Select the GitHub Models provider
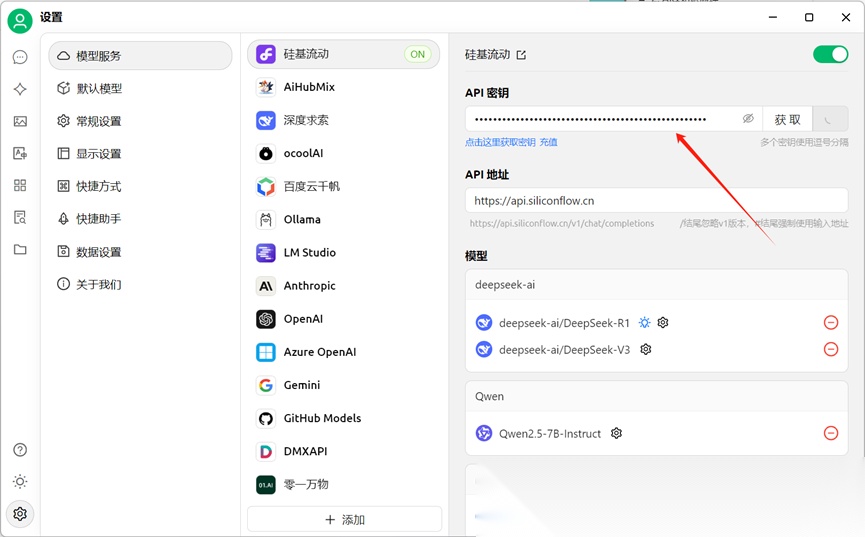865x537 pixels. [343, 418]
